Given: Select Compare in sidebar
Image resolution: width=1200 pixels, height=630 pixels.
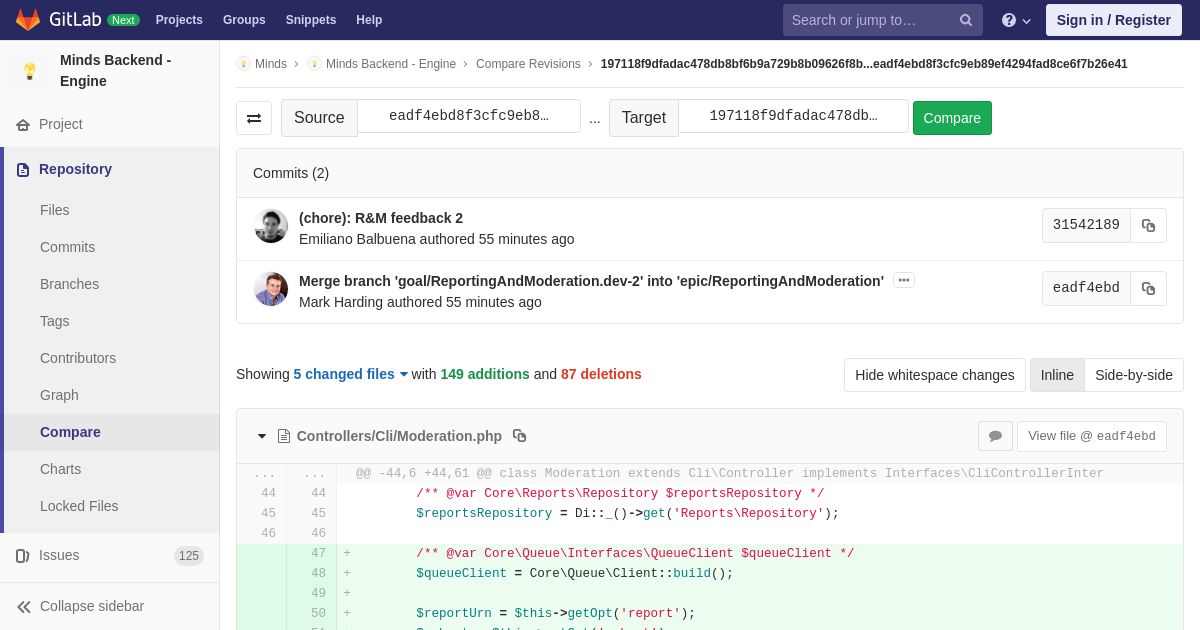Looking at the screenshot, I should (70, 432).
